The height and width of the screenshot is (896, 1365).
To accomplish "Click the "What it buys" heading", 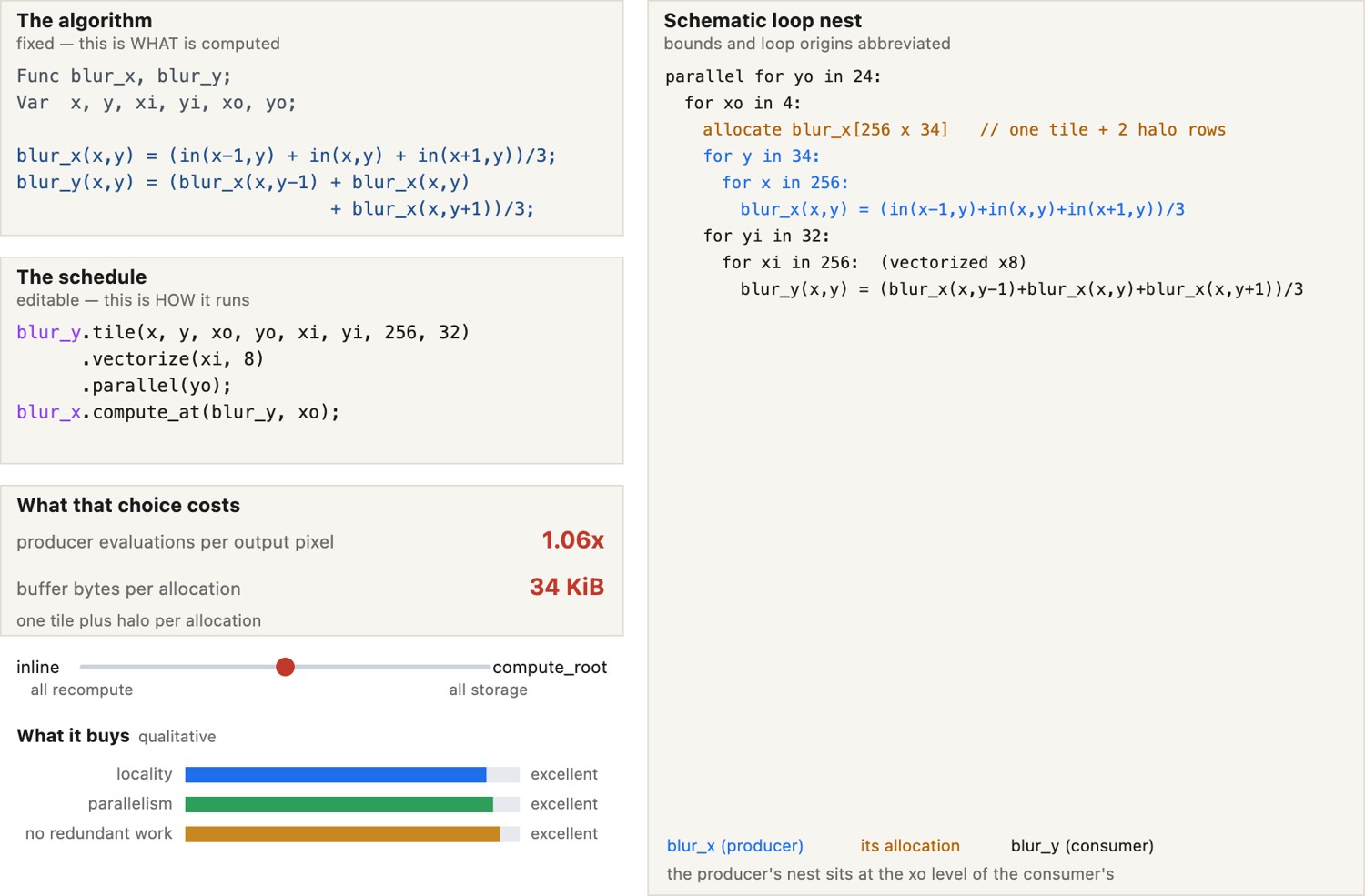I will pos(74,735).
